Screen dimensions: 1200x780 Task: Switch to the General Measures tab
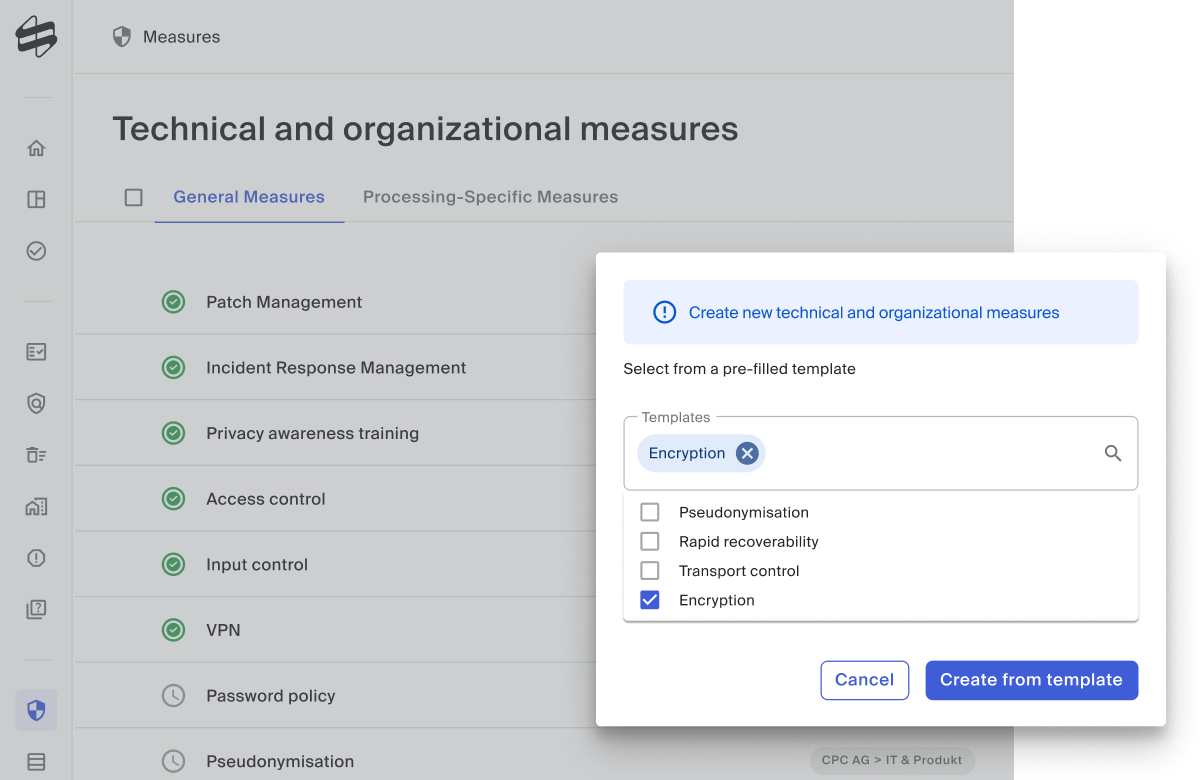coord(249,197)
